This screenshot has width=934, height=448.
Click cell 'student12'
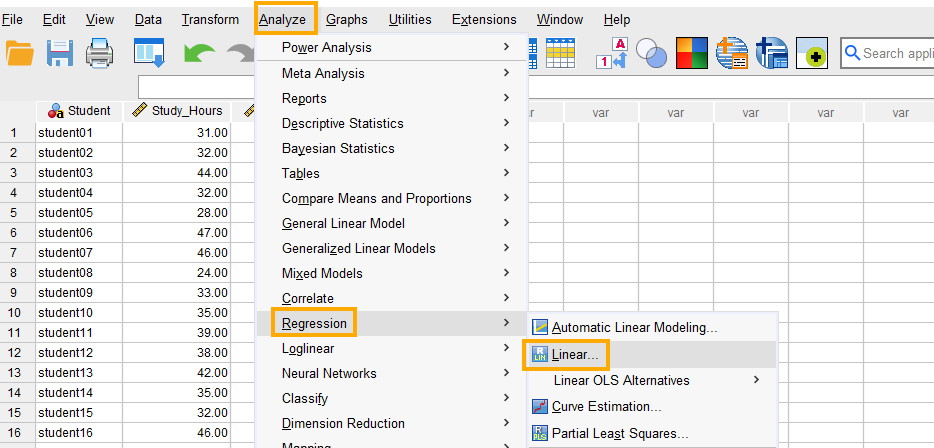[79, 353]
